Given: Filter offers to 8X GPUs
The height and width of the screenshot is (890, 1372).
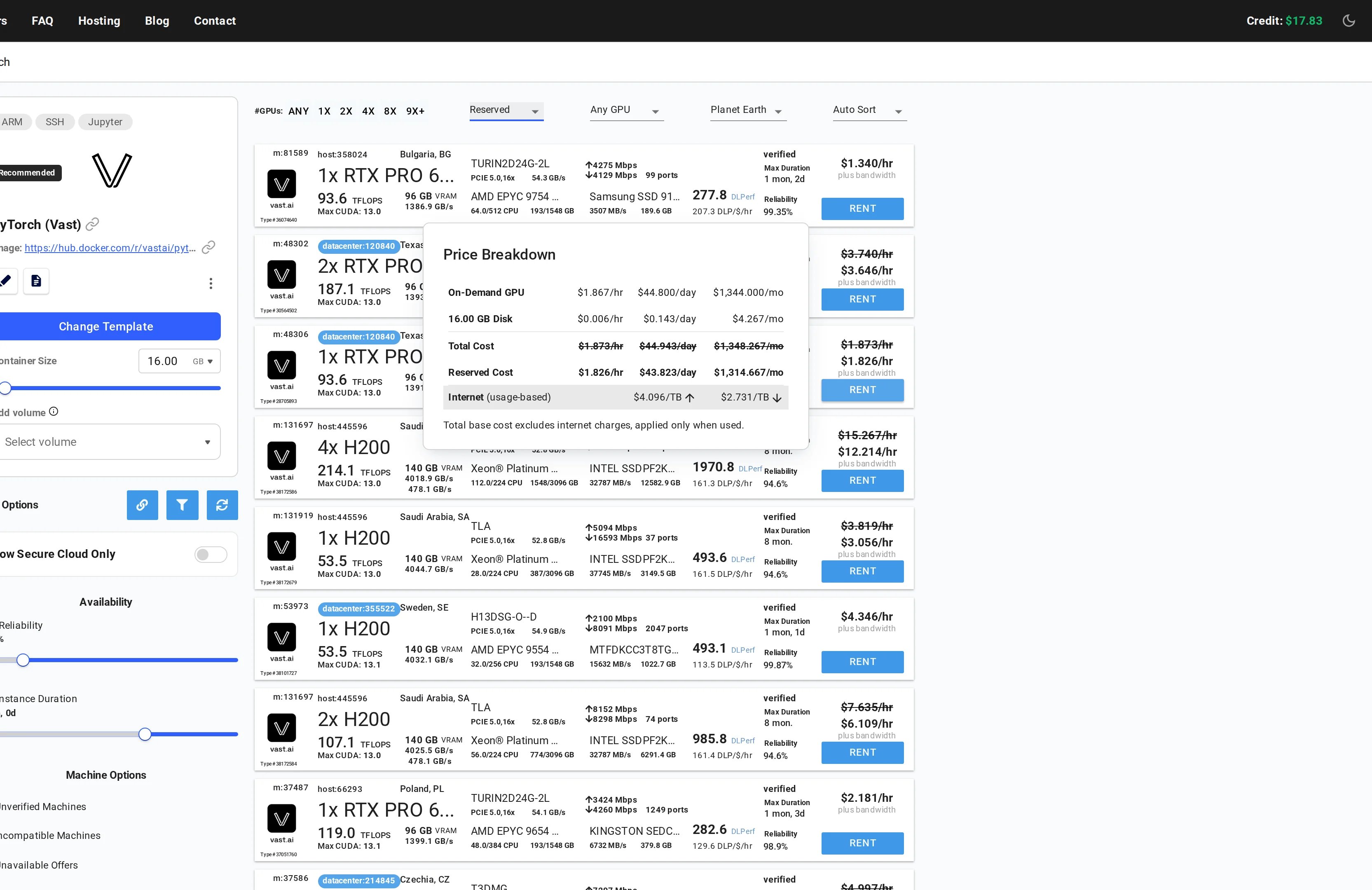Looking at the screenshot, I should 390,111.
